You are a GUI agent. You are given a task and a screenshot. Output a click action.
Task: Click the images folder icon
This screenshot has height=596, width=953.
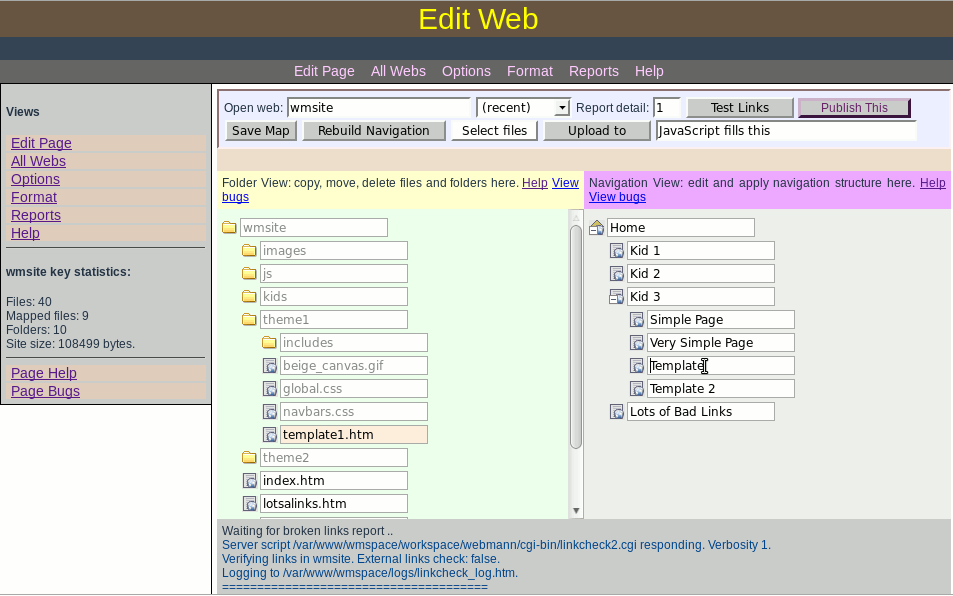point(249,251)
